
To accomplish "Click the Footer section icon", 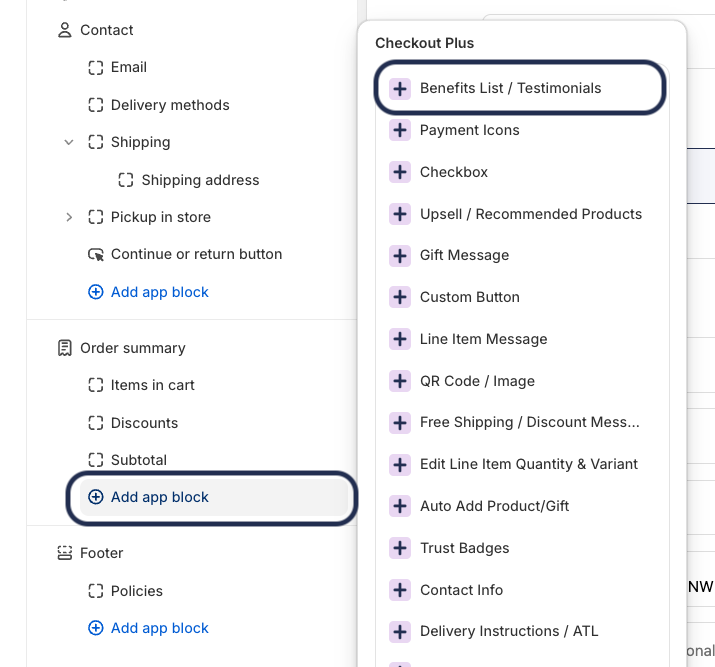I will (65, 553).
